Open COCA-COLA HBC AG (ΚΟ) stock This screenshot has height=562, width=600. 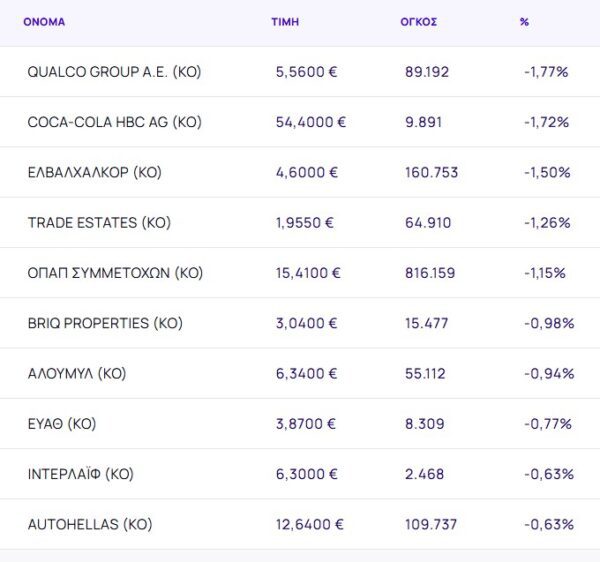coord(115,122)
